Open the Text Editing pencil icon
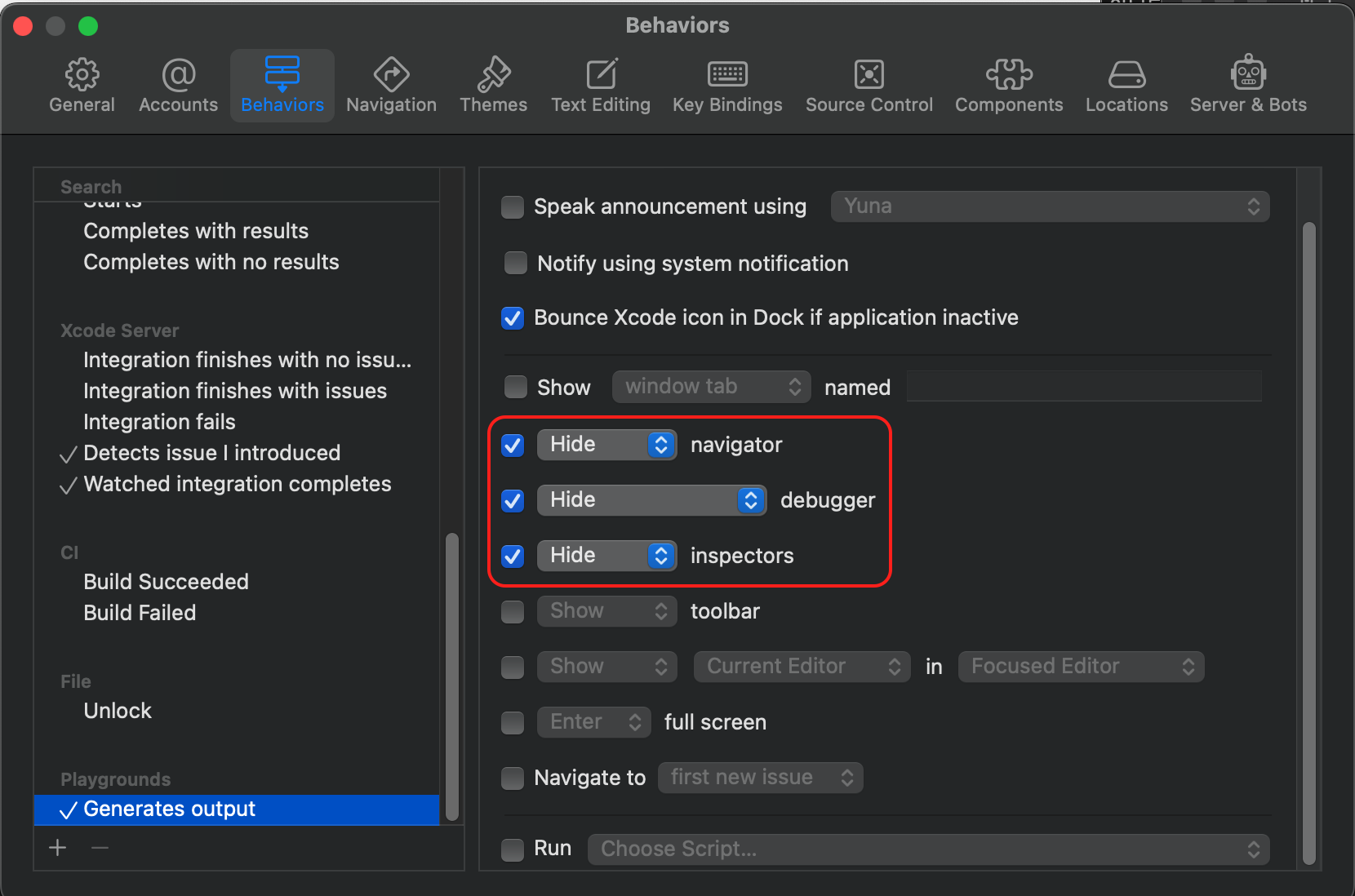 click(x=601, y=74)
